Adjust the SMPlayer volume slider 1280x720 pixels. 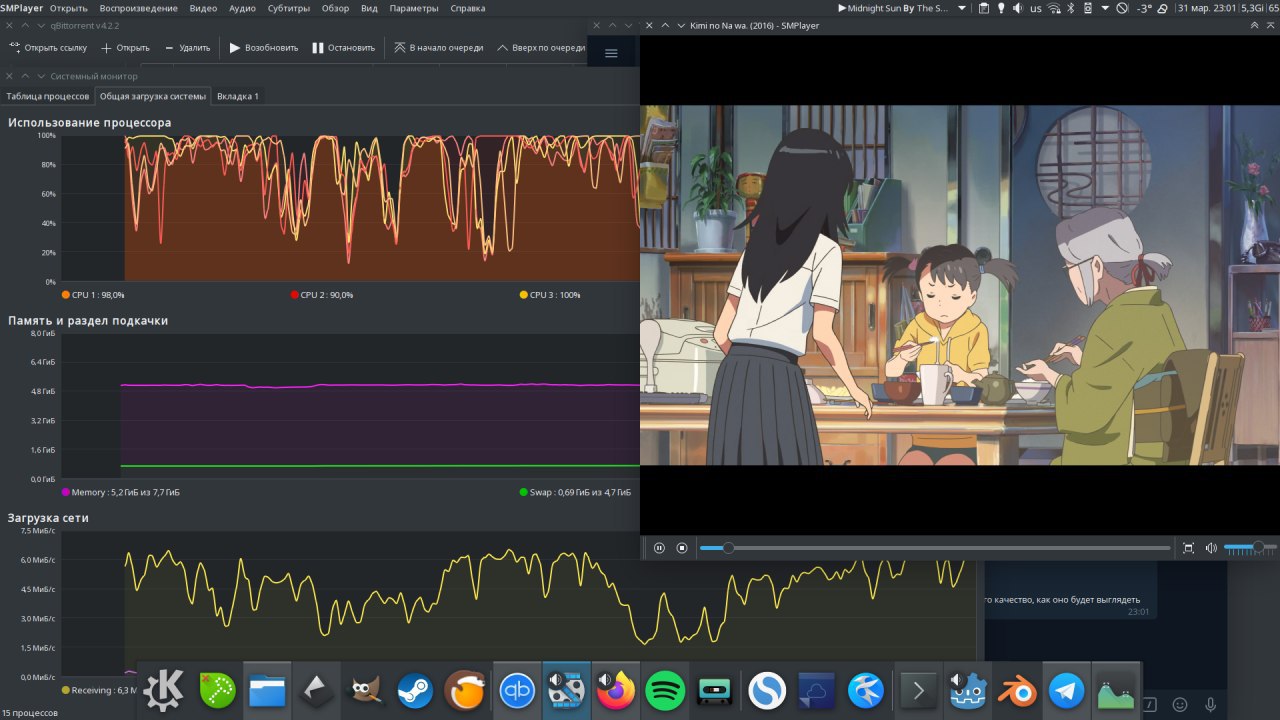[1248, 548]
